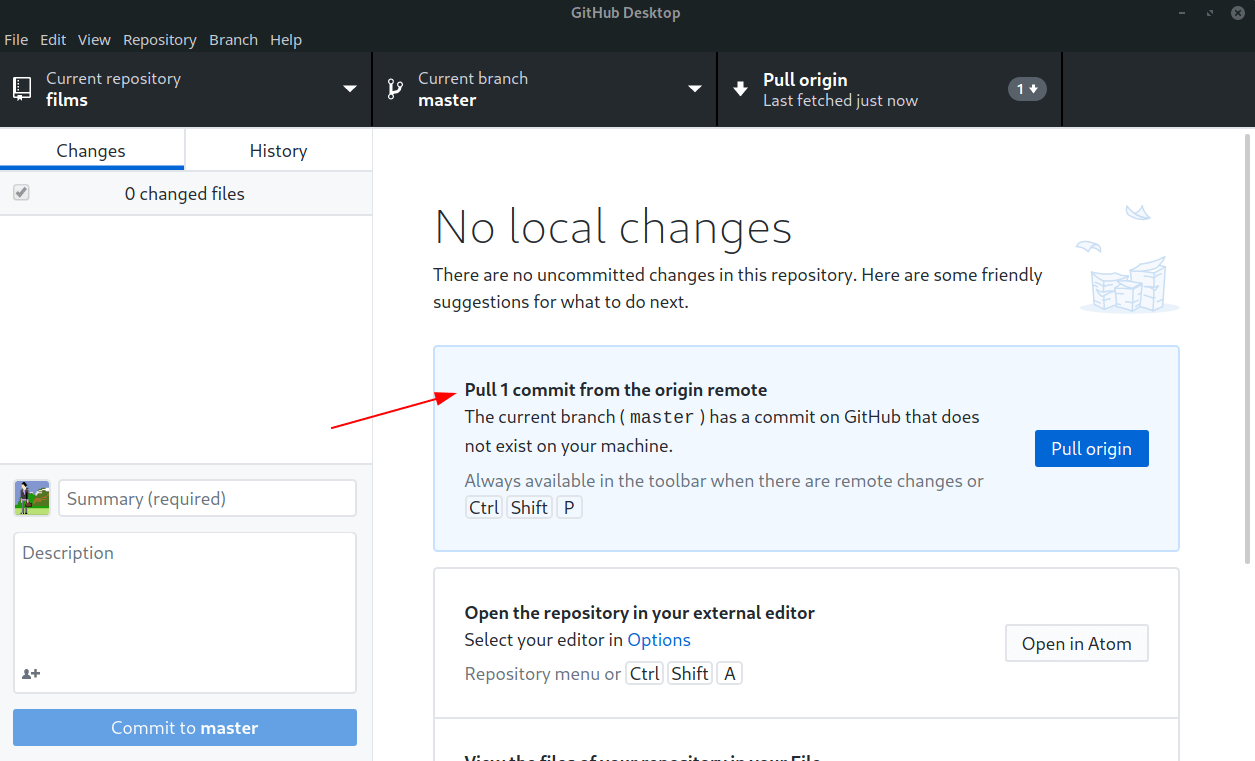Open the View menu

pos(94,40)
